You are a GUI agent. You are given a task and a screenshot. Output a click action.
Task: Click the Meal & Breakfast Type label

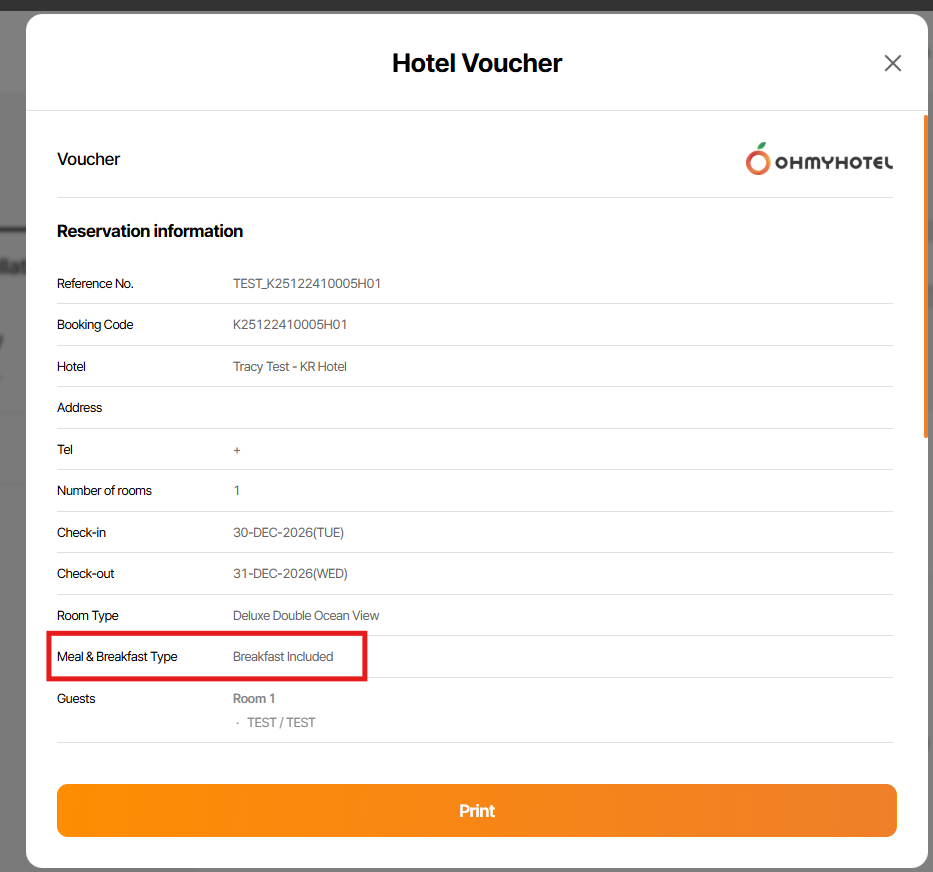click(x=117, y=657)
